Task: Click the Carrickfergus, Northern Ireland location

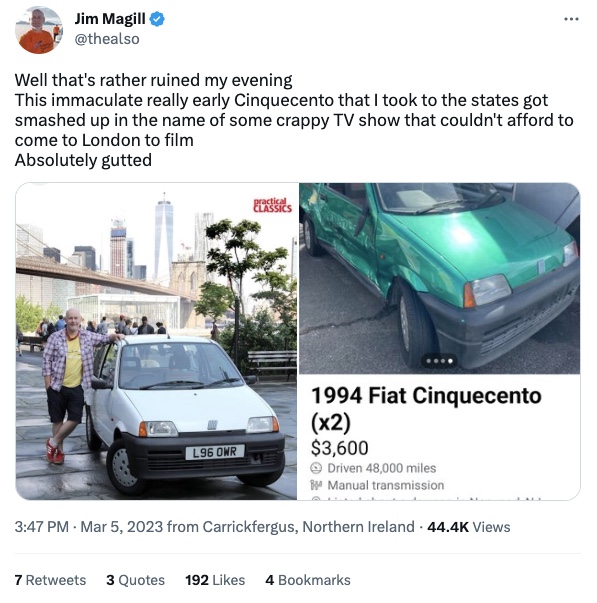Action: 309,527
